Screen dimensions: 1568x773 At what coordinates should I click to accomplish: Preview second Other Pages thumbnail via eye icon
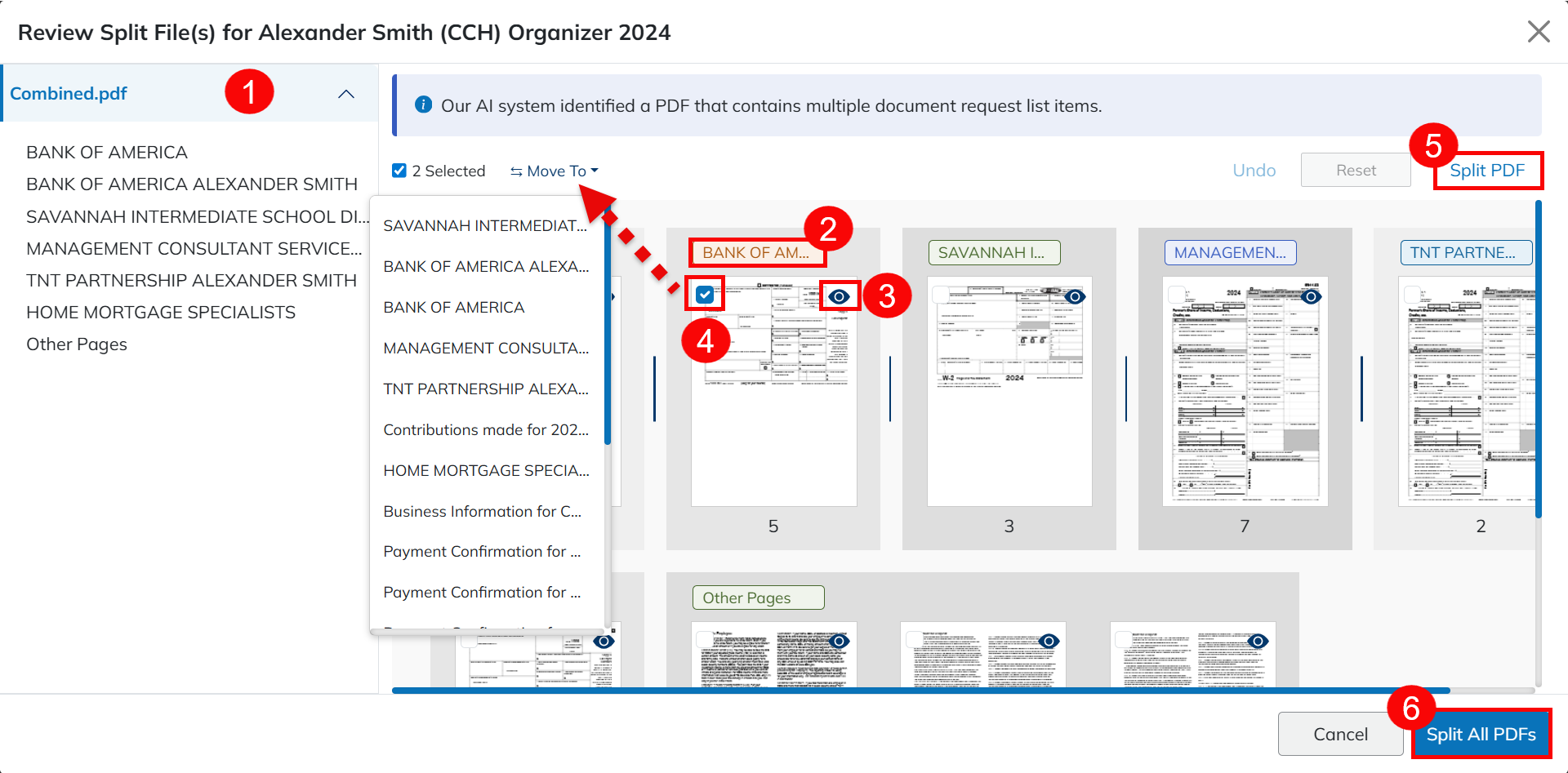click(x=1049, y=642)
